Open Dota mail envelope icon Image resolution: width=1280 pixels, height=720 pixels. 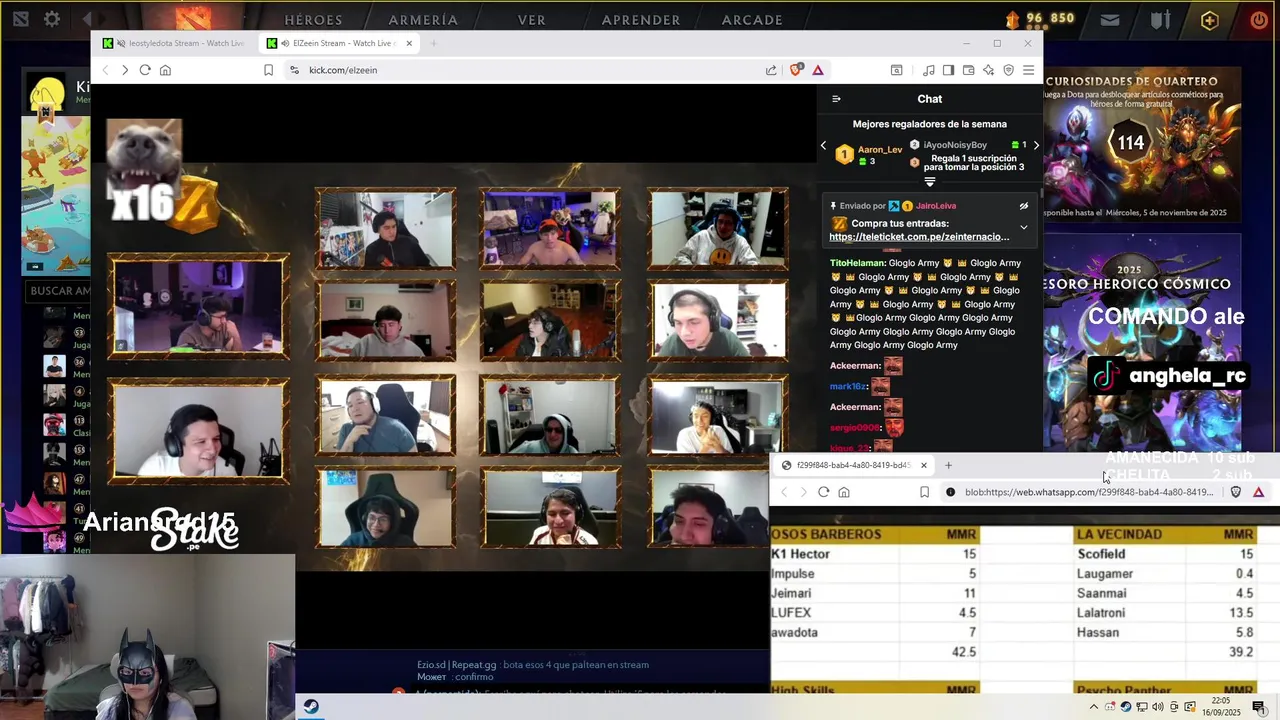[1110, 19]
